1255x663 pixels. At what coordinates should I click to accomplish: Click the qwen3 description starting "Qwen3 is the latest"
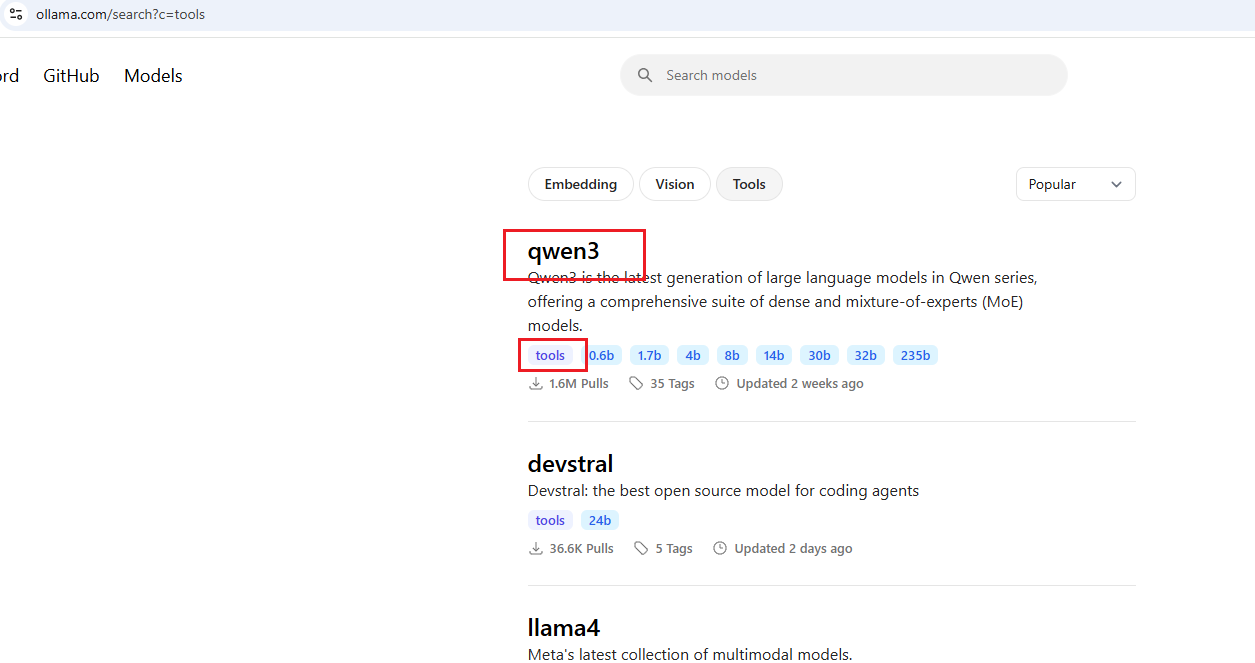click(783, 301)
